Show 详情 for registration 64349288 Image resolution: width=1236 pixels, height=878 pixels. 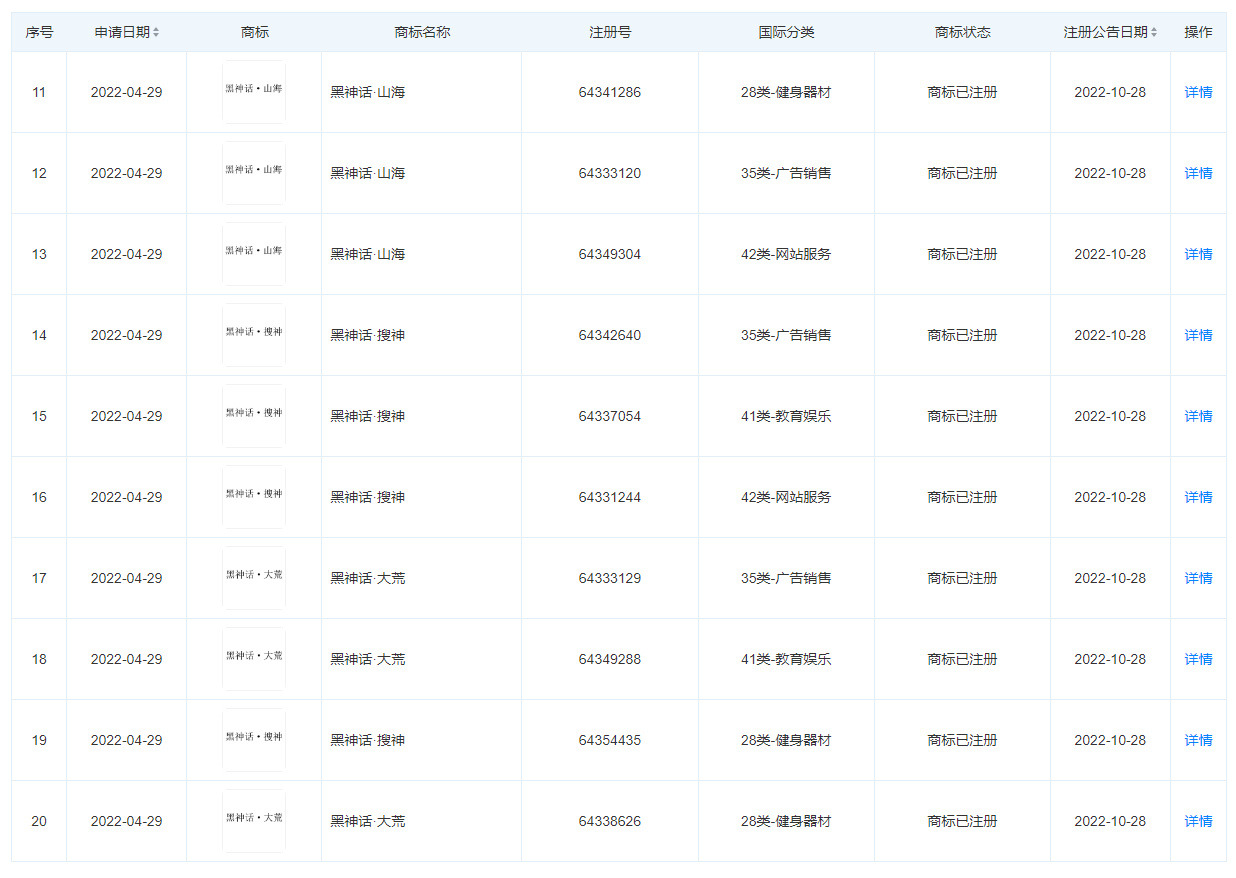(1198, 659)
